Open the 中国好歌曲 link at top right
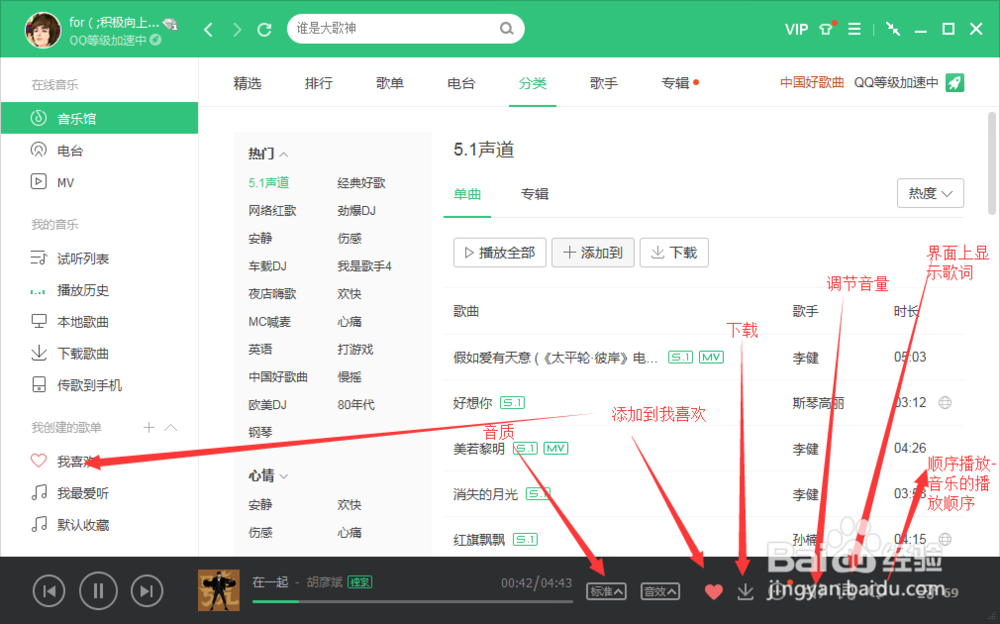The height and width of the screenshot is (624, 1000). (812, 83)
